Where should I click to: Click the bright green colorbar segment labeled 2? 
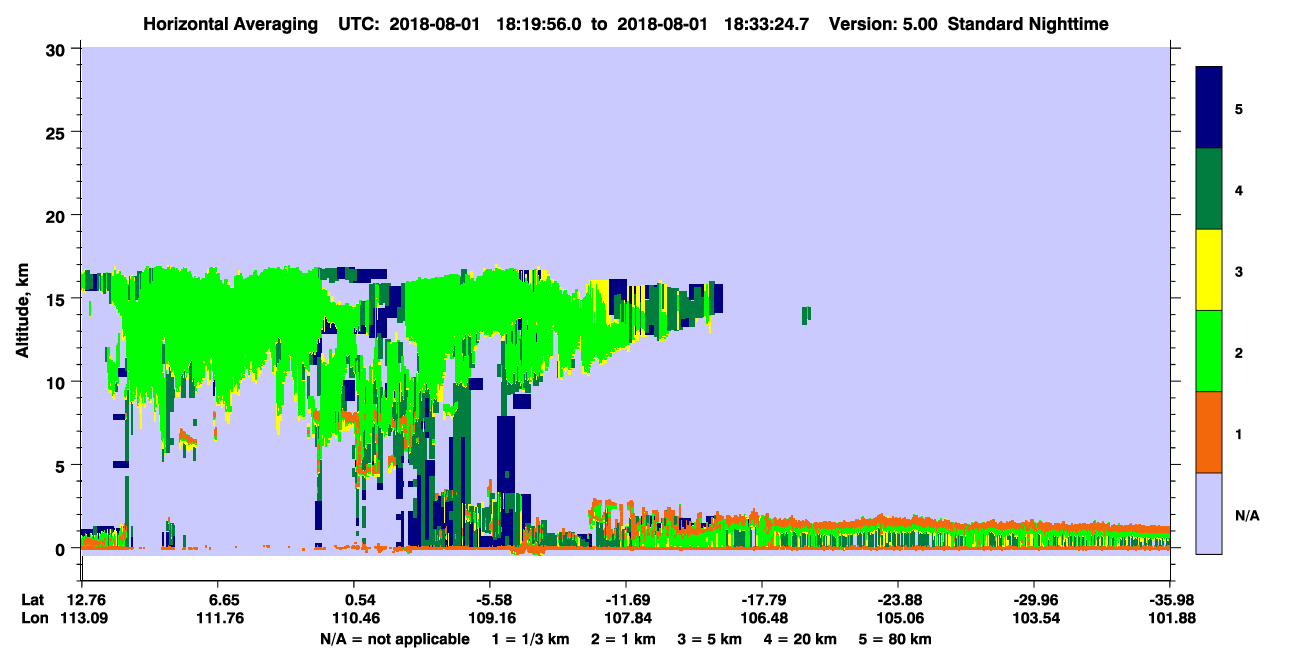tap(1209, 351)
